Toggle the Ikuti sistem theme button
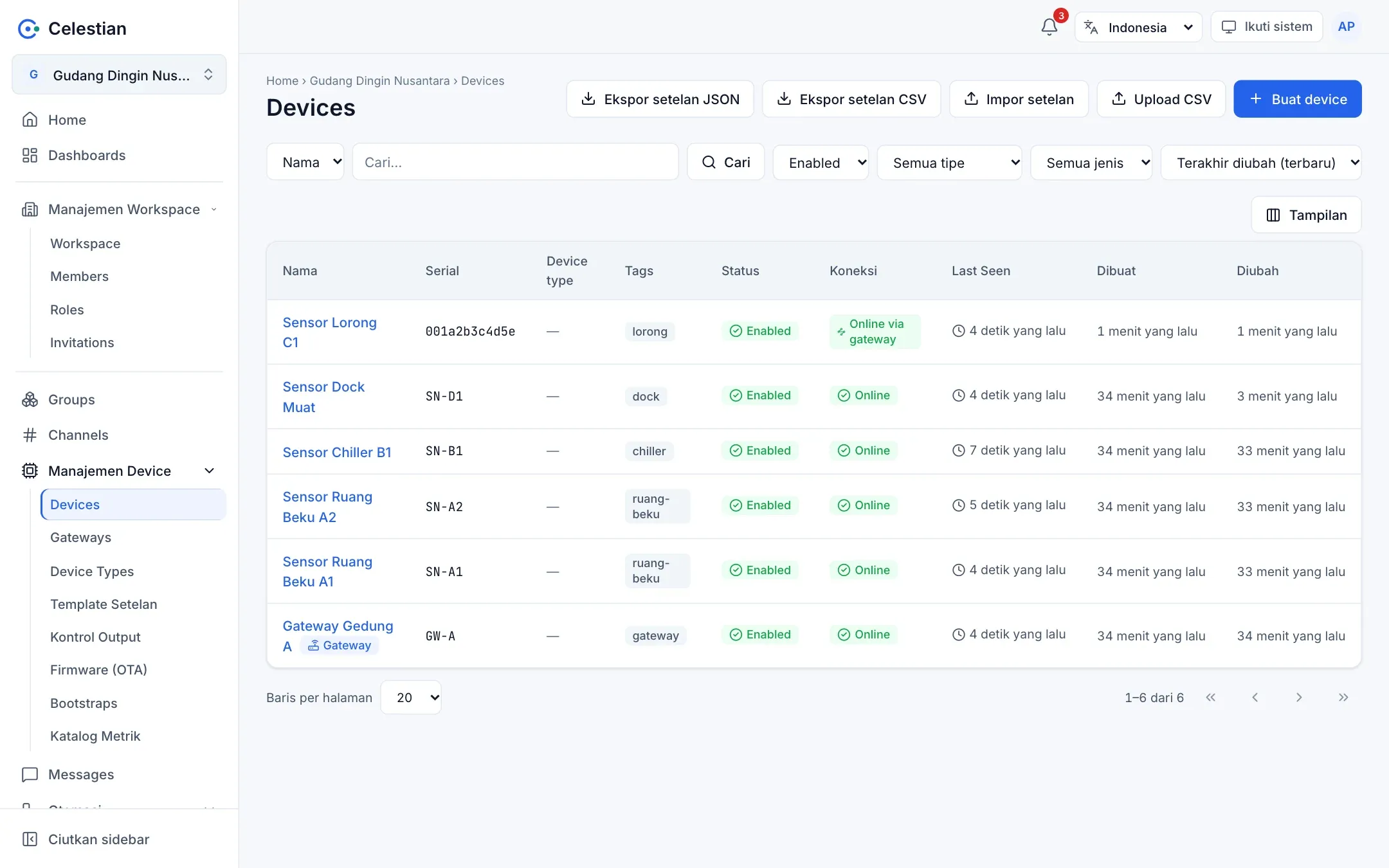This screenshot has width=1389, height=868. 1266,27
